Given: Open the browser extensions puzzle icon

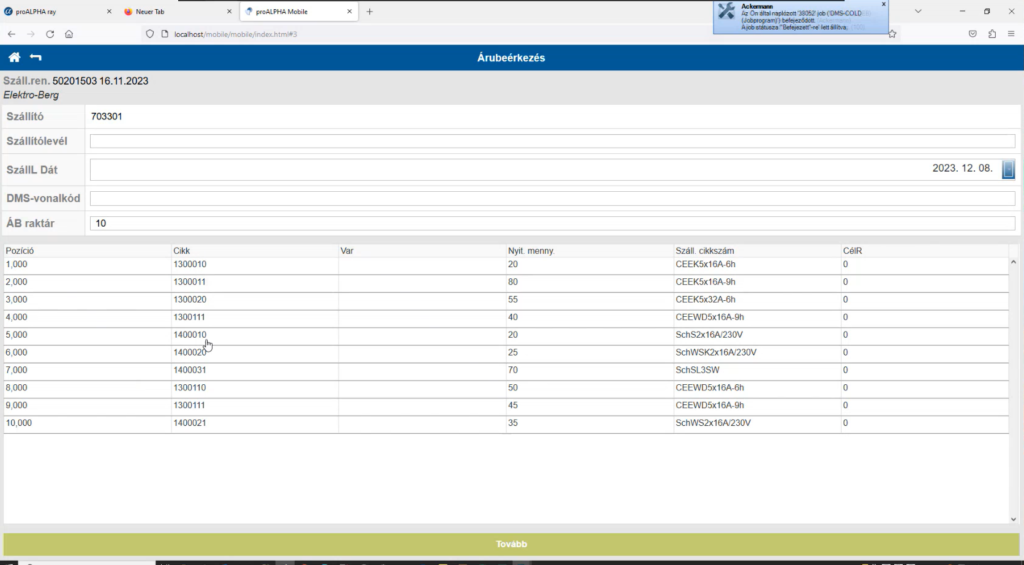Looking at the screenshot, I should coord(992,33).
